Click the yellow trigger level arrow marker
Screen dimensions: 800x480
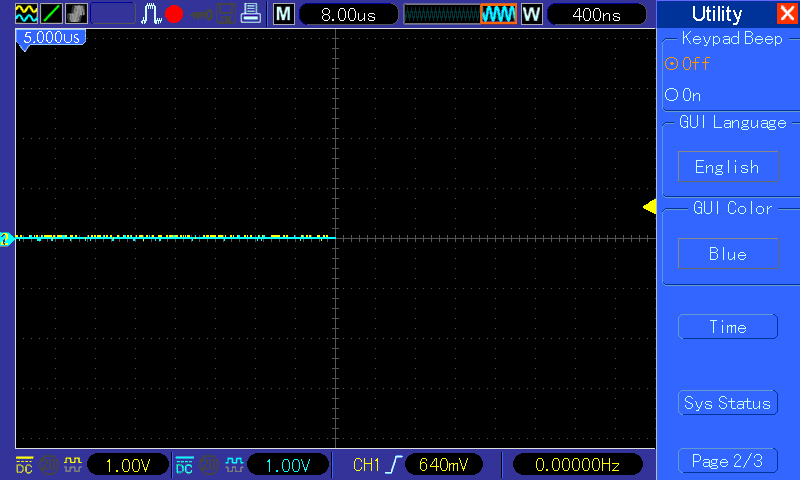click(x=649, y=207)
